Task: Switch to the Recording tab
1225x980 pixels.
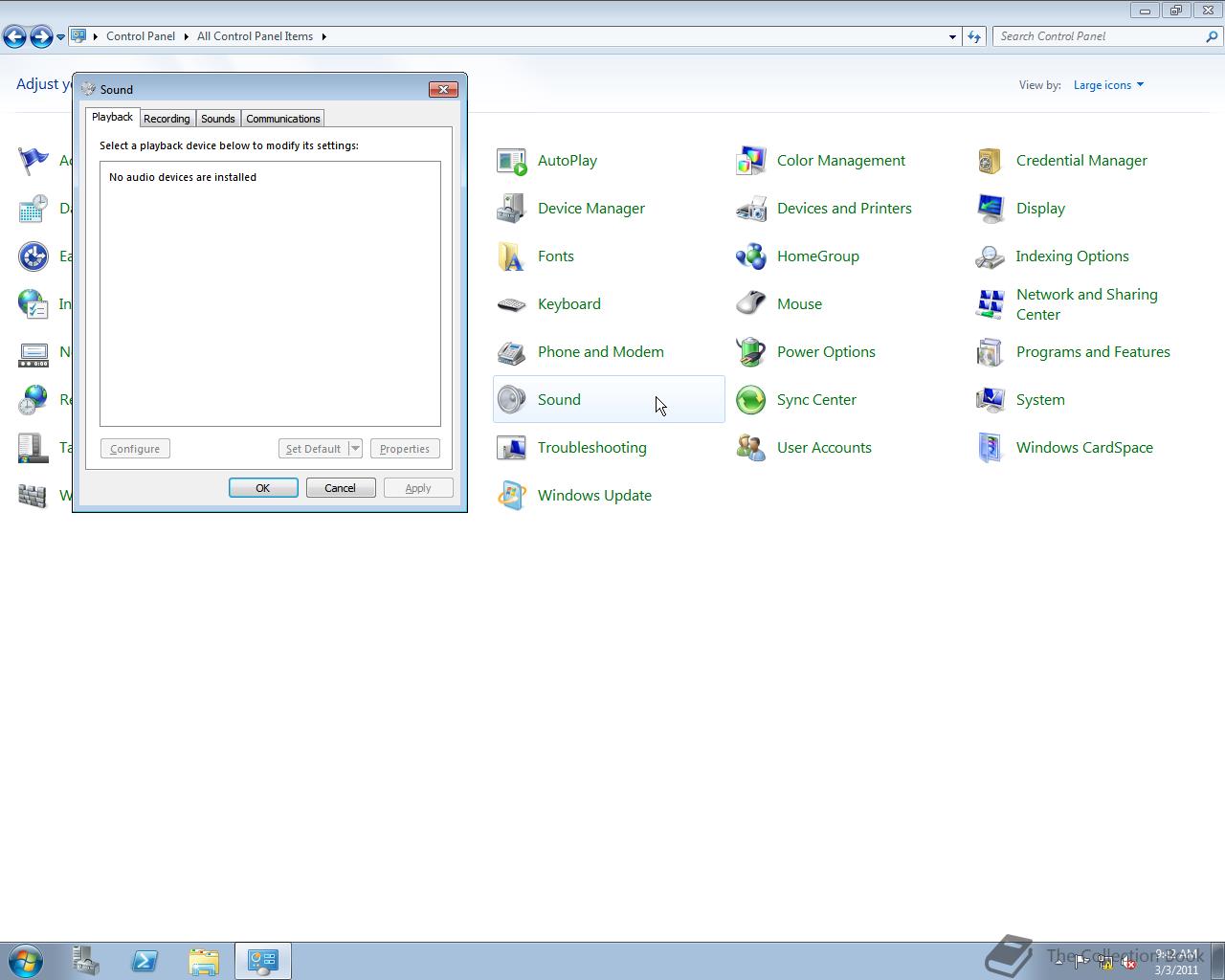Action: pos(167,119)
